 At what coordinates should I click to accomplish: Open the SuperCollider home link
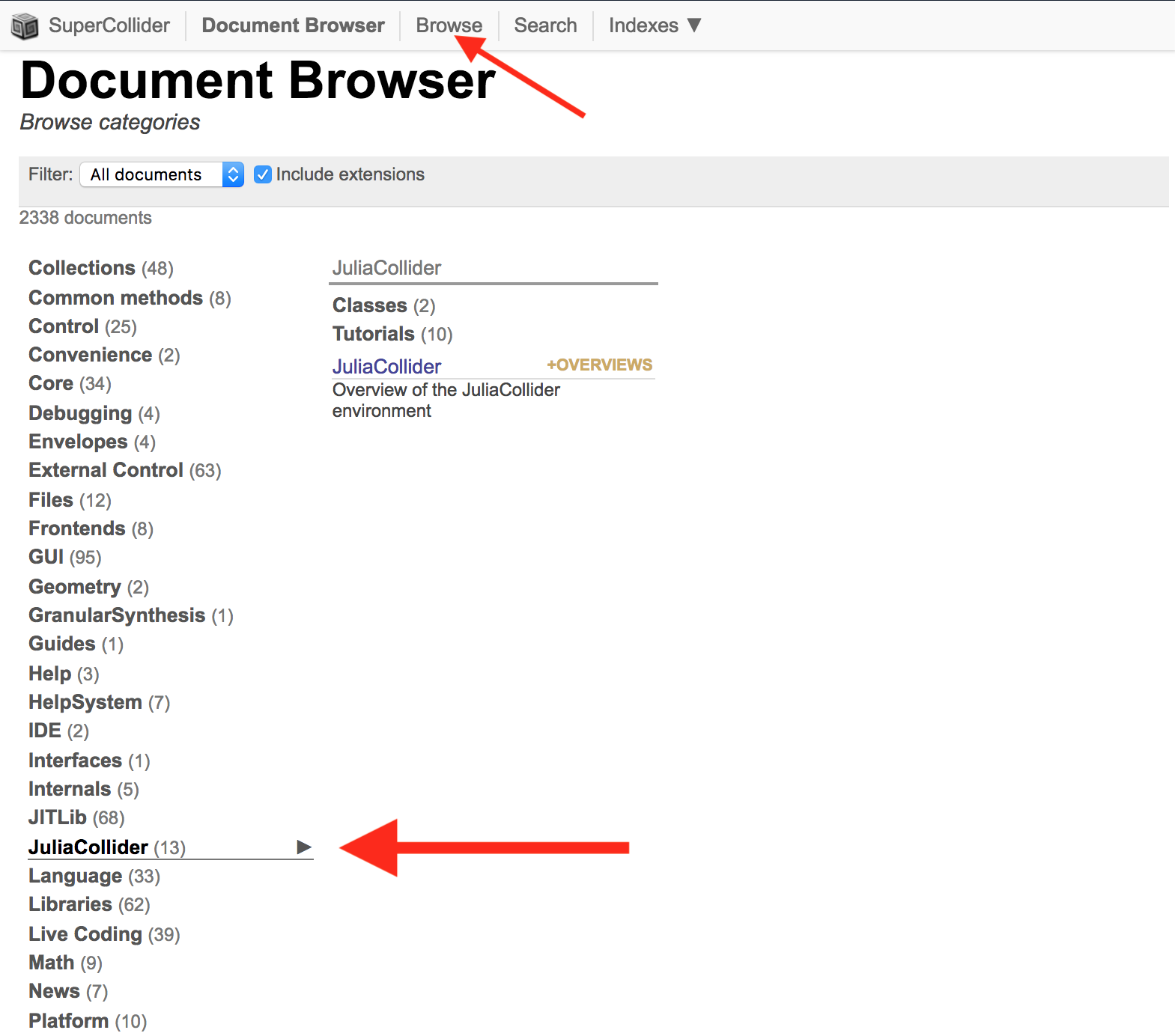pyautogui.click(x=109, y=25)
